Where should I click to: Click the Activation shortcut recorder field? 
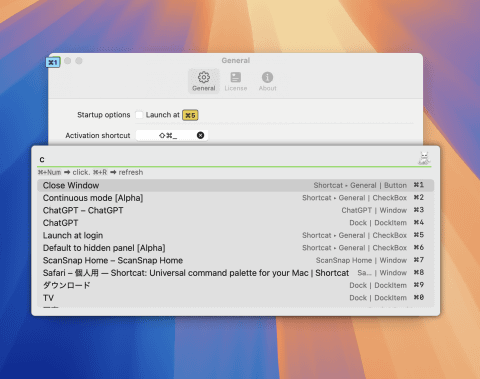point(172,135)
